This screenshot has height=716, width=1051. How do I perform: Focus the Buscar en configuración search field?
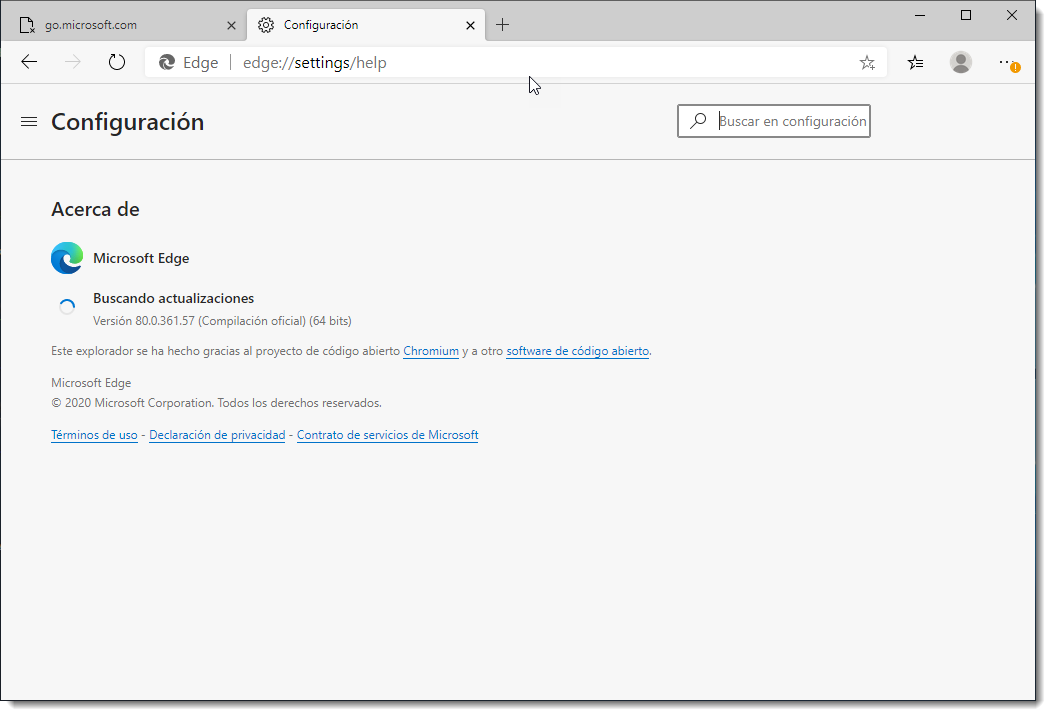click(x=774, y=121)
